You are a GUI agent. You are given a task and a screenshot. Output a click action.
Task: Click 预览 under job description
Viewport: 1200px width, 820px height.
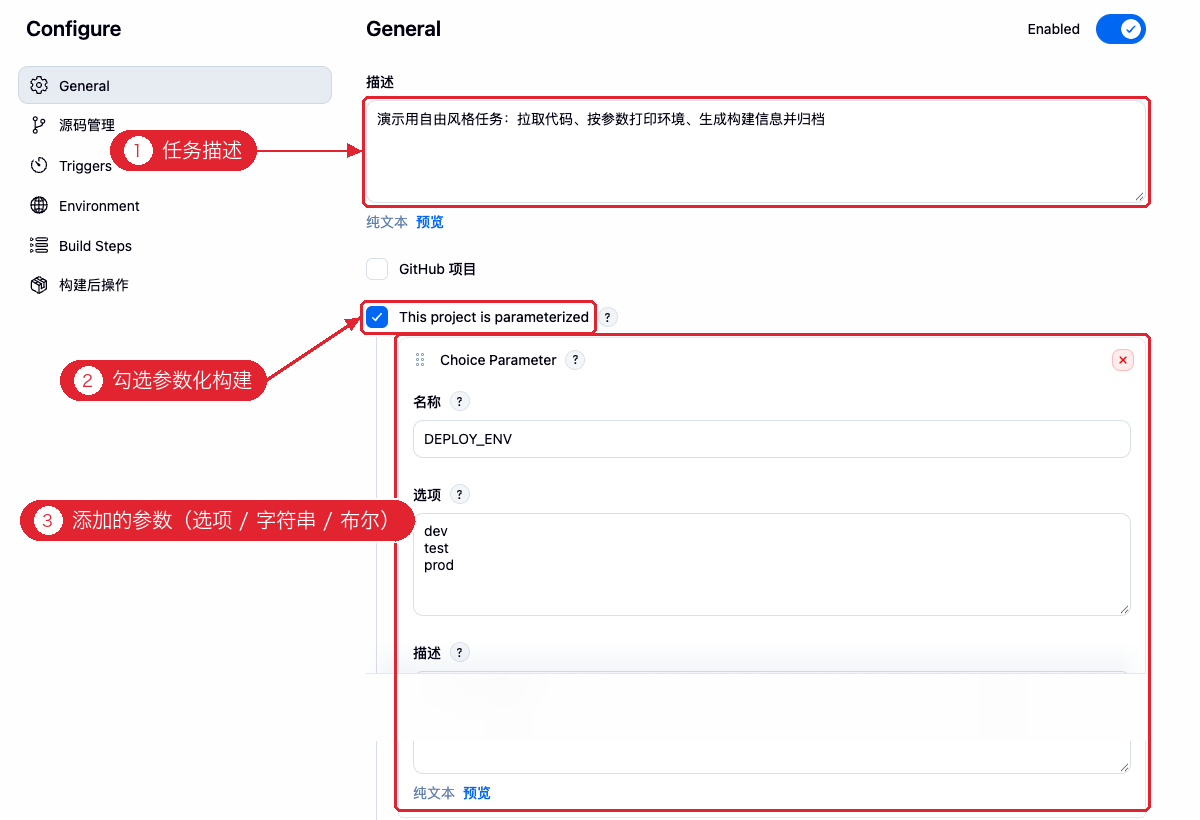click(x=430, y=222)
